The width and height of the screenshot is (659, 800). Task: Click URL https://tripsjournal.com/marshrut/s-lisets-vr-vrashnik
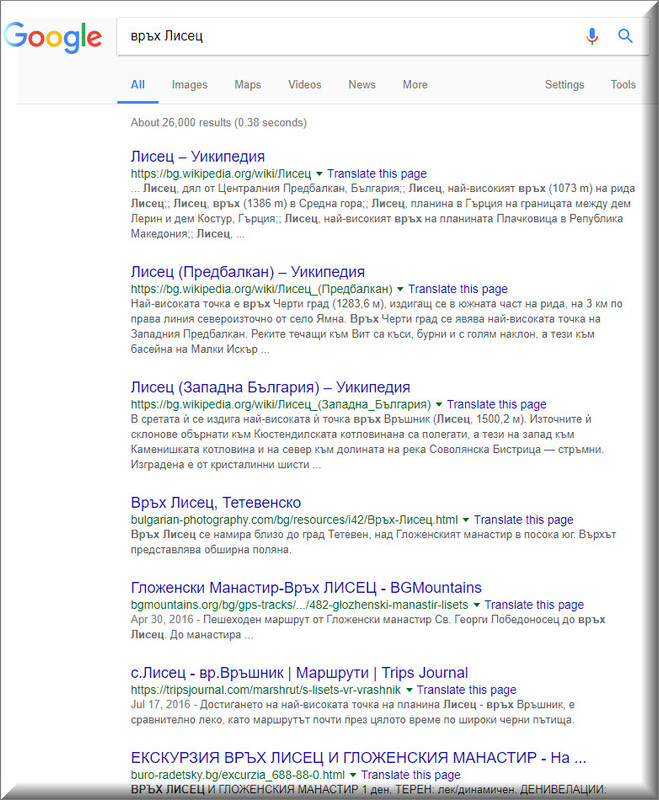(266, 690)
